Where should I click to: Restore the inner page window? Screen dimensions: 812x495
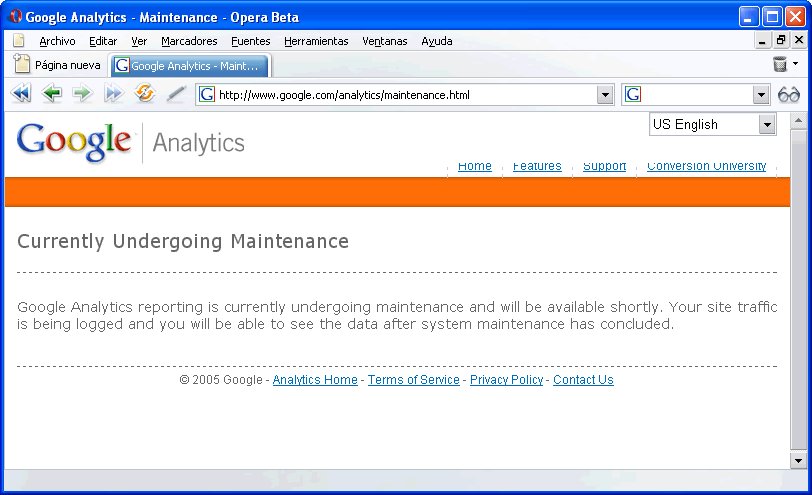coord(780,40)
